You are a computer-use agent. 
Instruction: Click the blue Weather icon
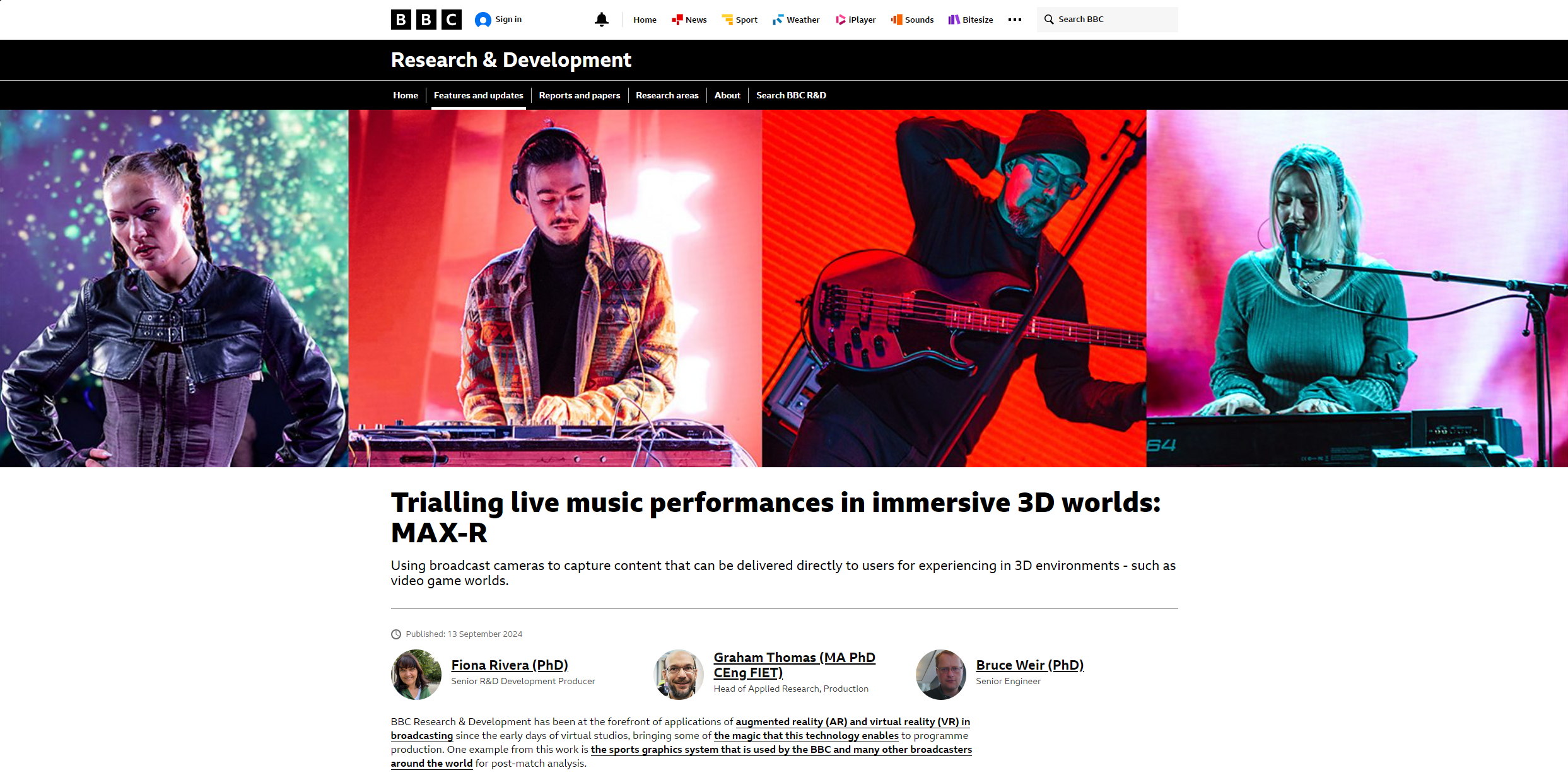coord(778,20)
